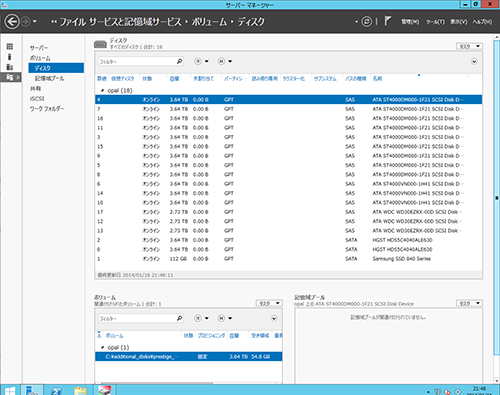Image resolution: width=500 pixels, height=395 pixels.
Task: Open File Explorer from the taskbar
Action: point(80,390)
